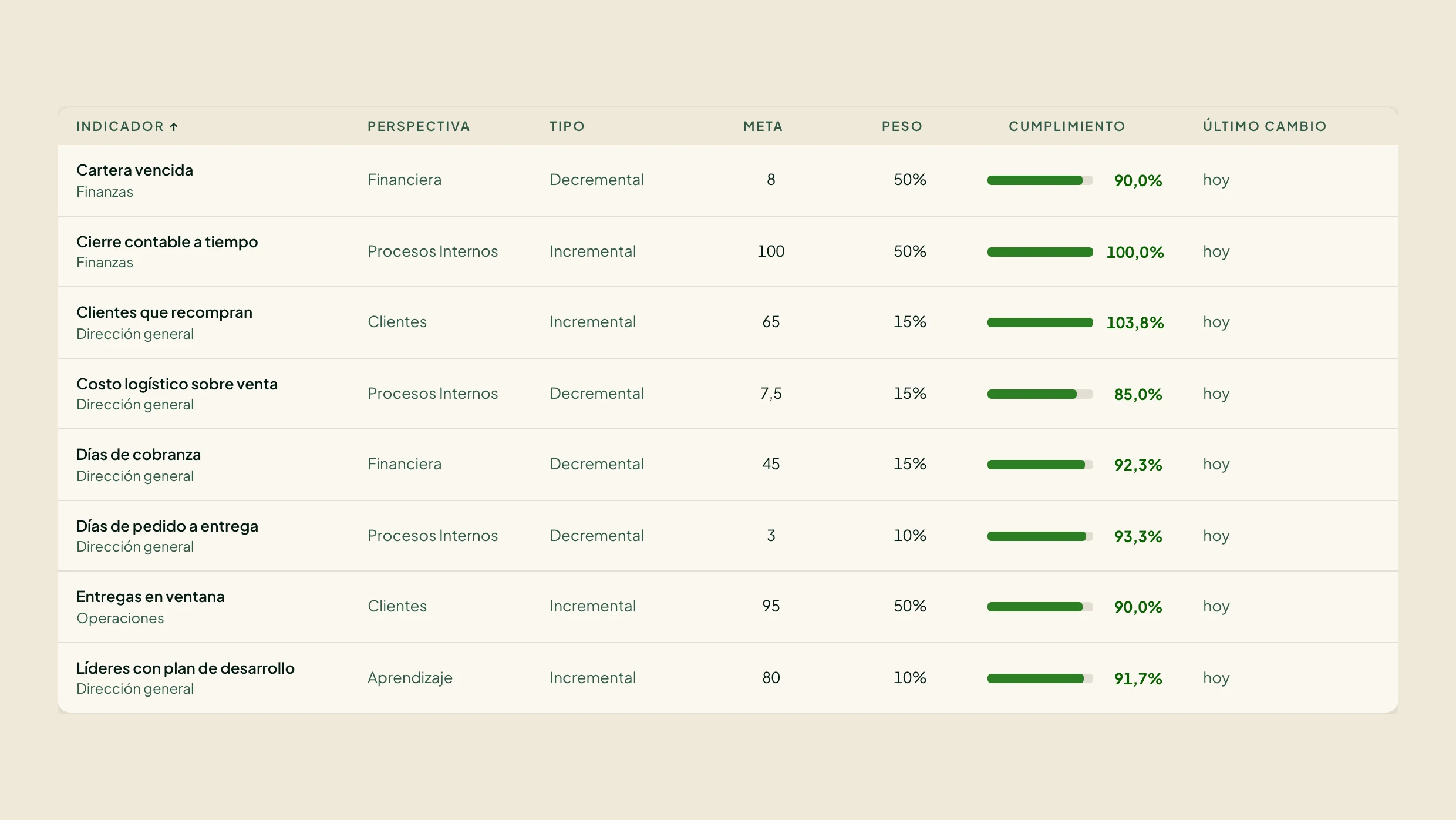Image resolution: width=1456 pixels, height=820 pixels.
Task: Click the progress bar for Cartera vencida
Action: [1040, 180]
